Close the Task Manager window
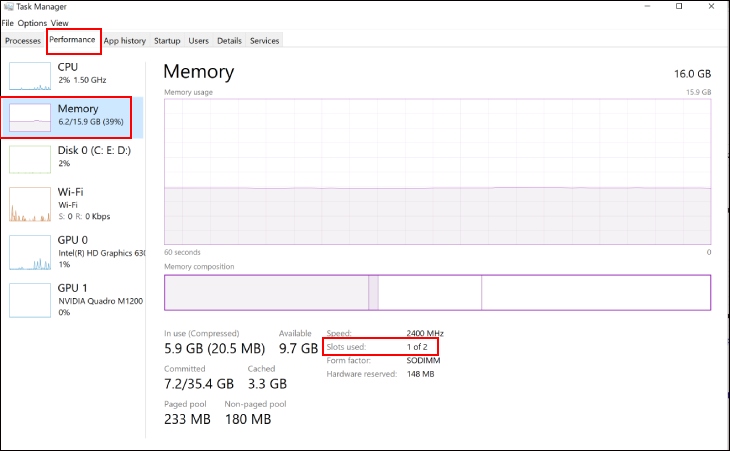Screen dimensions: 730x451 [x=711, y=6]
